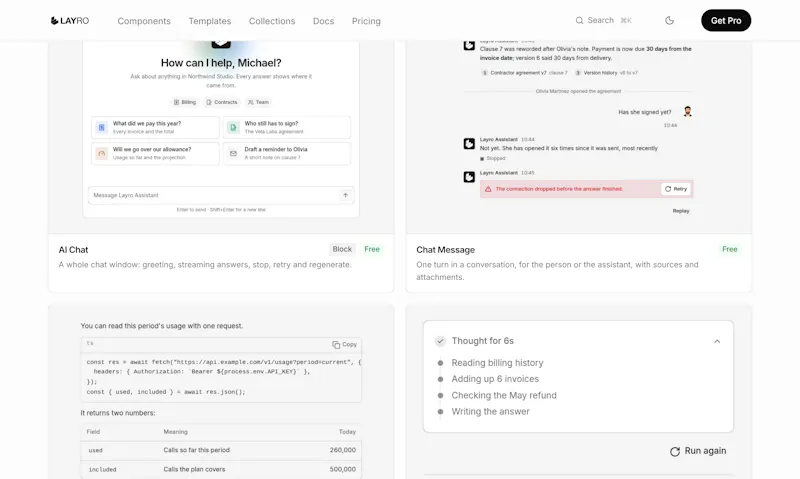The image size is (800, 479).
Task: Click the user avatar next to 'Has she signed yet?'
Action: [x=687, y=112]
